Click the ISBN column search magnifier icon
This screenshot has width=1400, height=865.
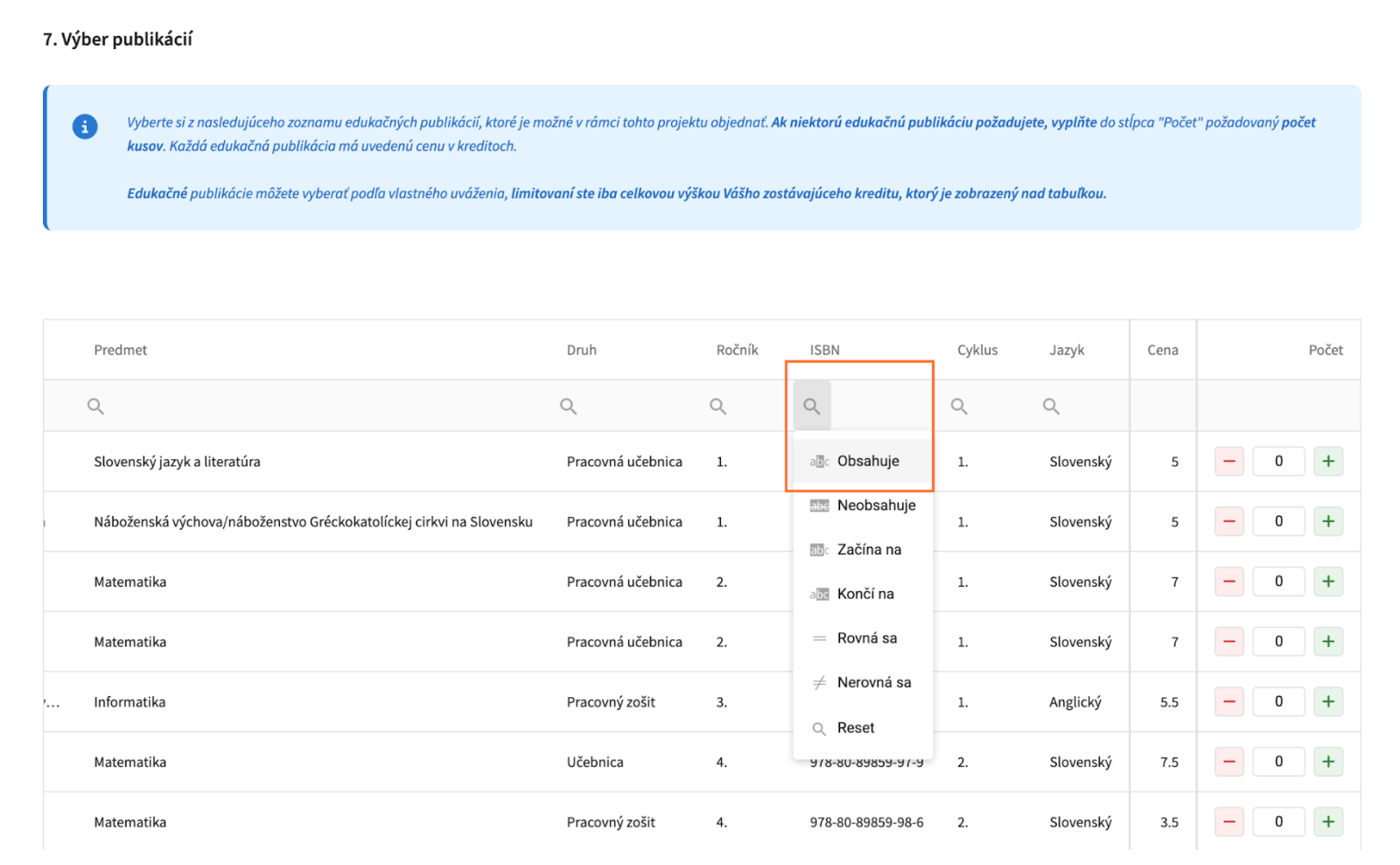812,406
